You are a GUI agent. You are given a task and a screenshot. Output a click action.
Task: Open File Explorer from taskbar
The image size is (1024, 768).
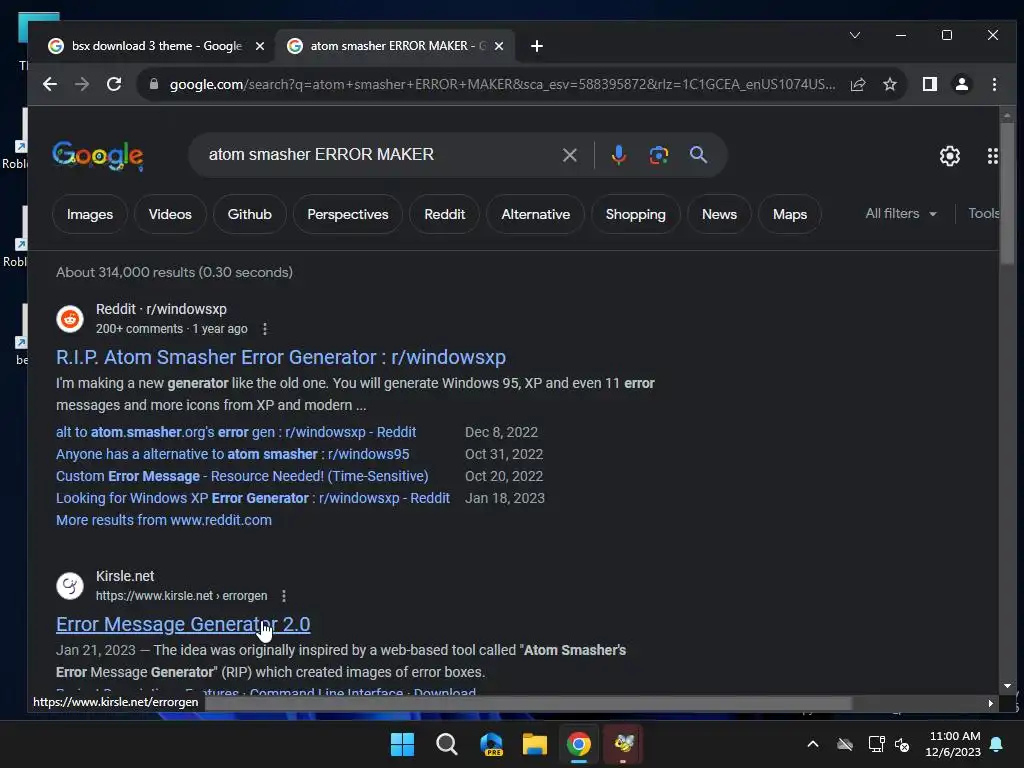535,744
